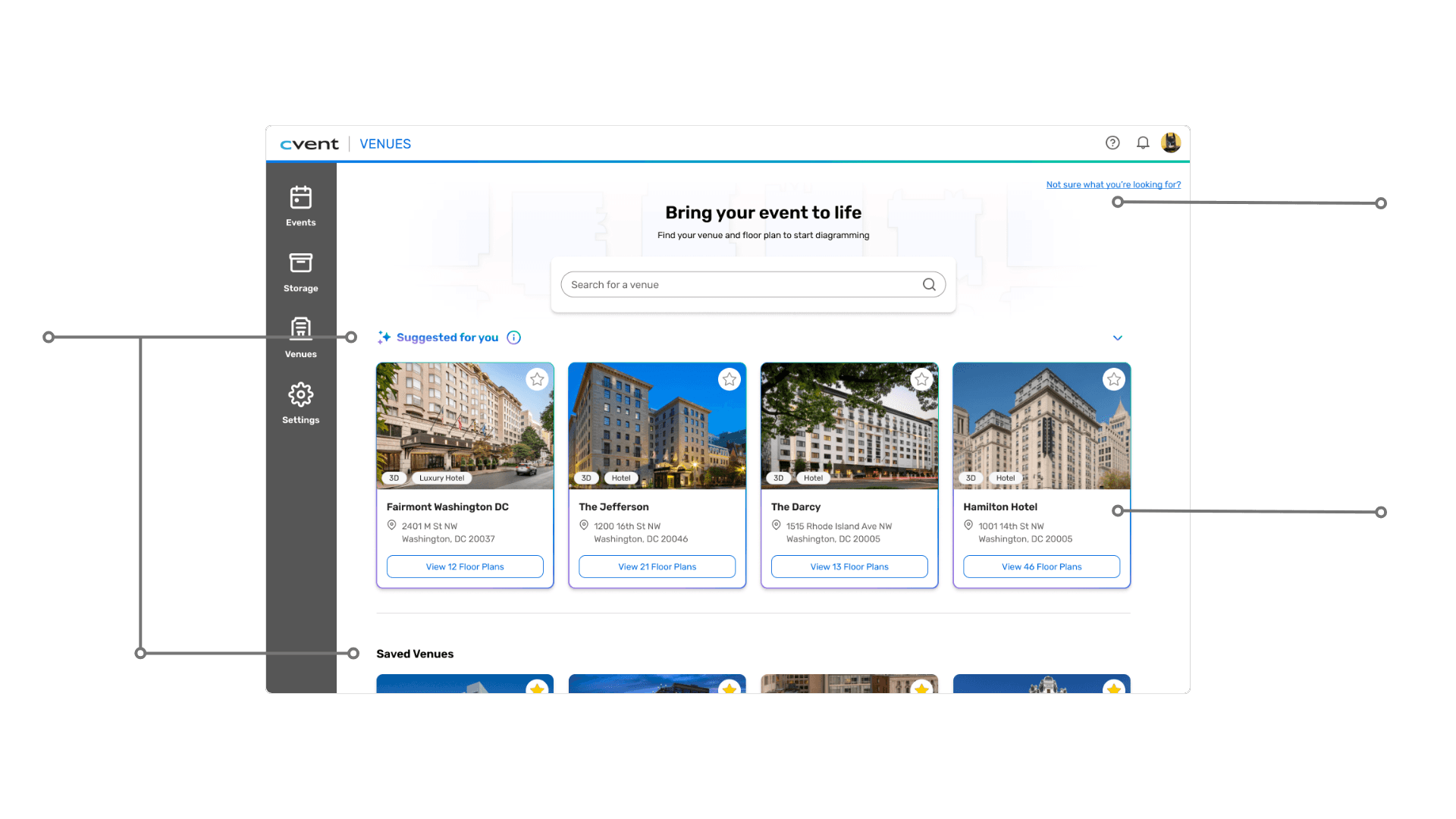Image resolution: width=1456 pixels, height=819 pixels.
Task: Click View 12 Floor Plans button
Action: [465, 566]
